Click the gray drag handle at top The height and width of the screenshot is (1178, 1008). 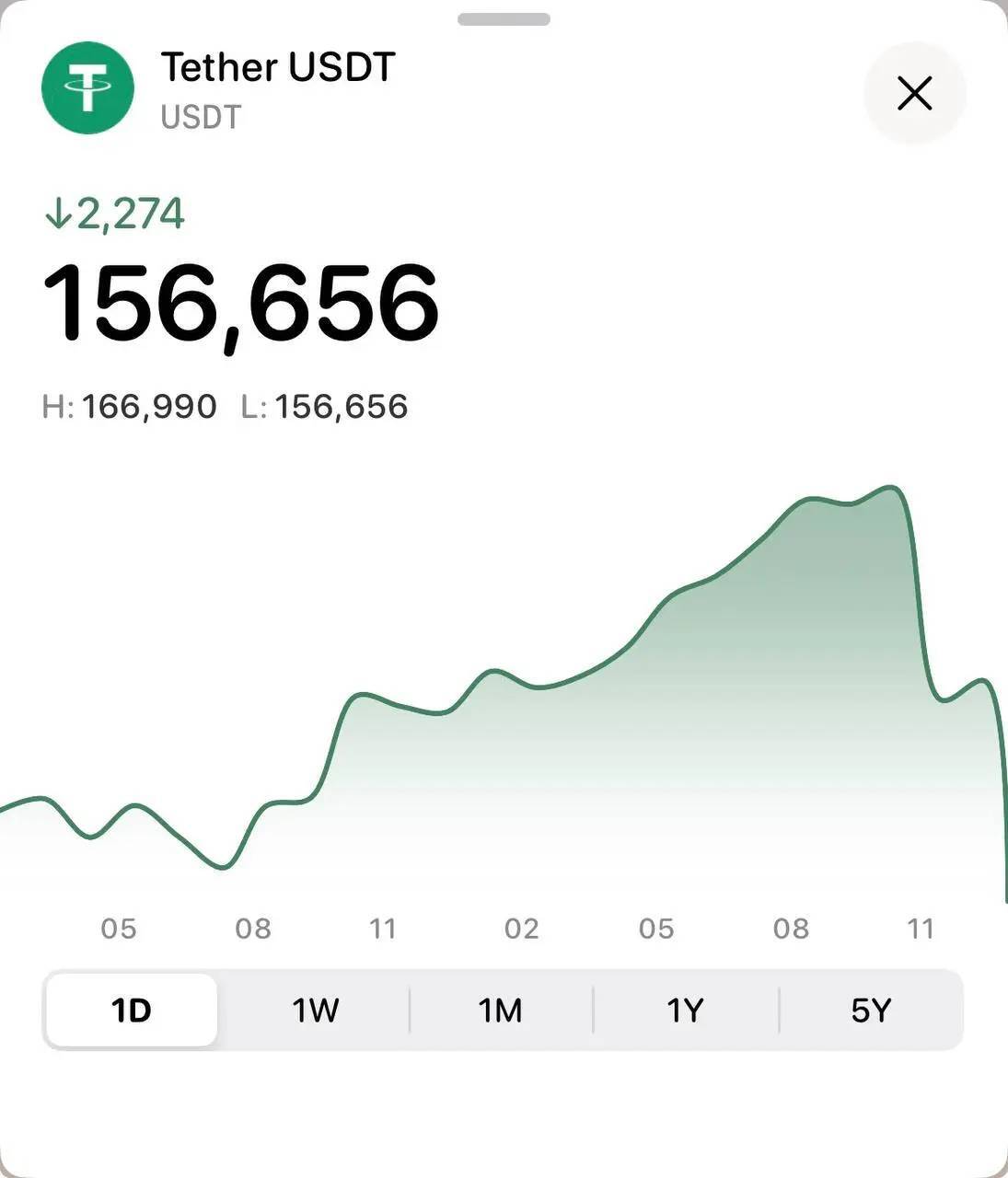pyautogui.click(x=504, y=19)
